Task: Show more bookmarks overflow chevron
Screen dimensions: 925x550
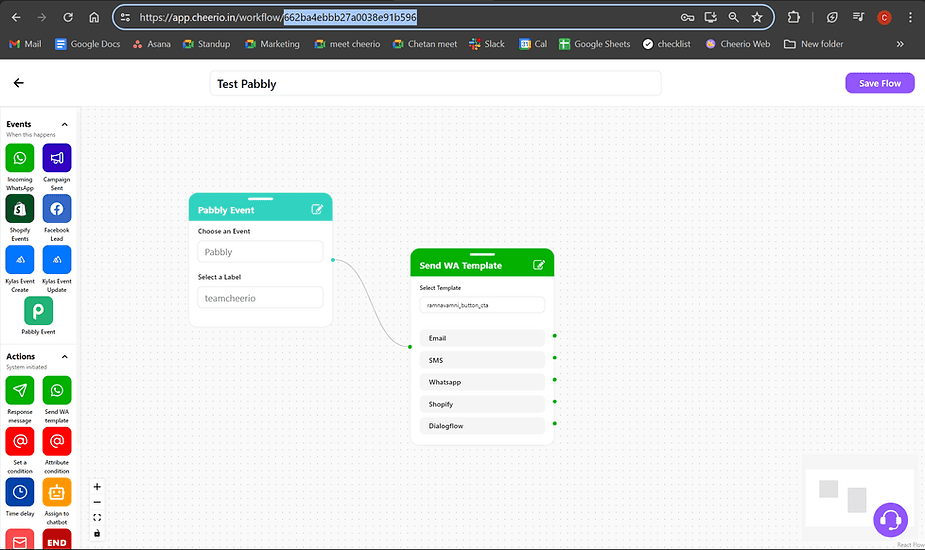Action: [x=900, y=44]
